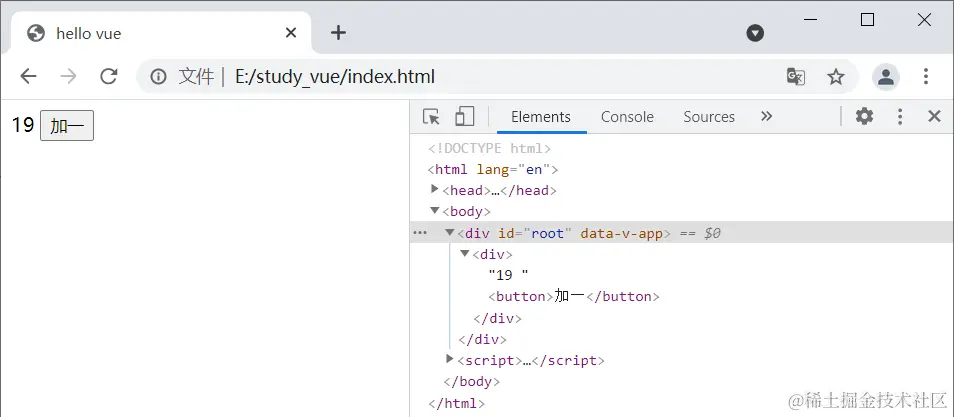Select the button element in DOM tree
The image size is (954, 417).
574,296
